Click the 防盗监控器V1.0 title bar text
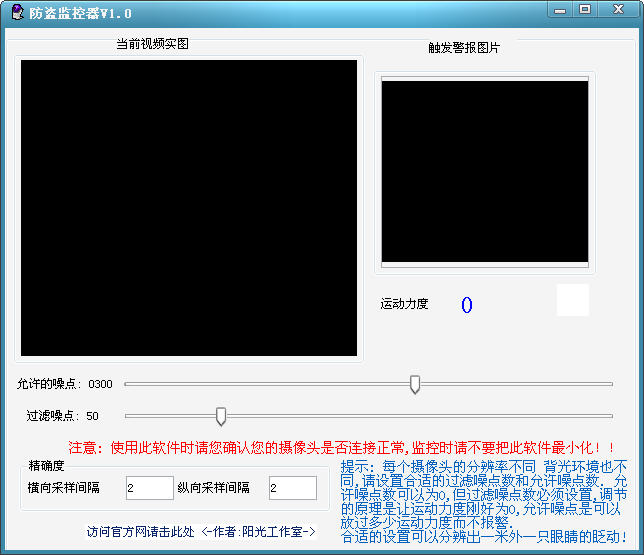 81,14
